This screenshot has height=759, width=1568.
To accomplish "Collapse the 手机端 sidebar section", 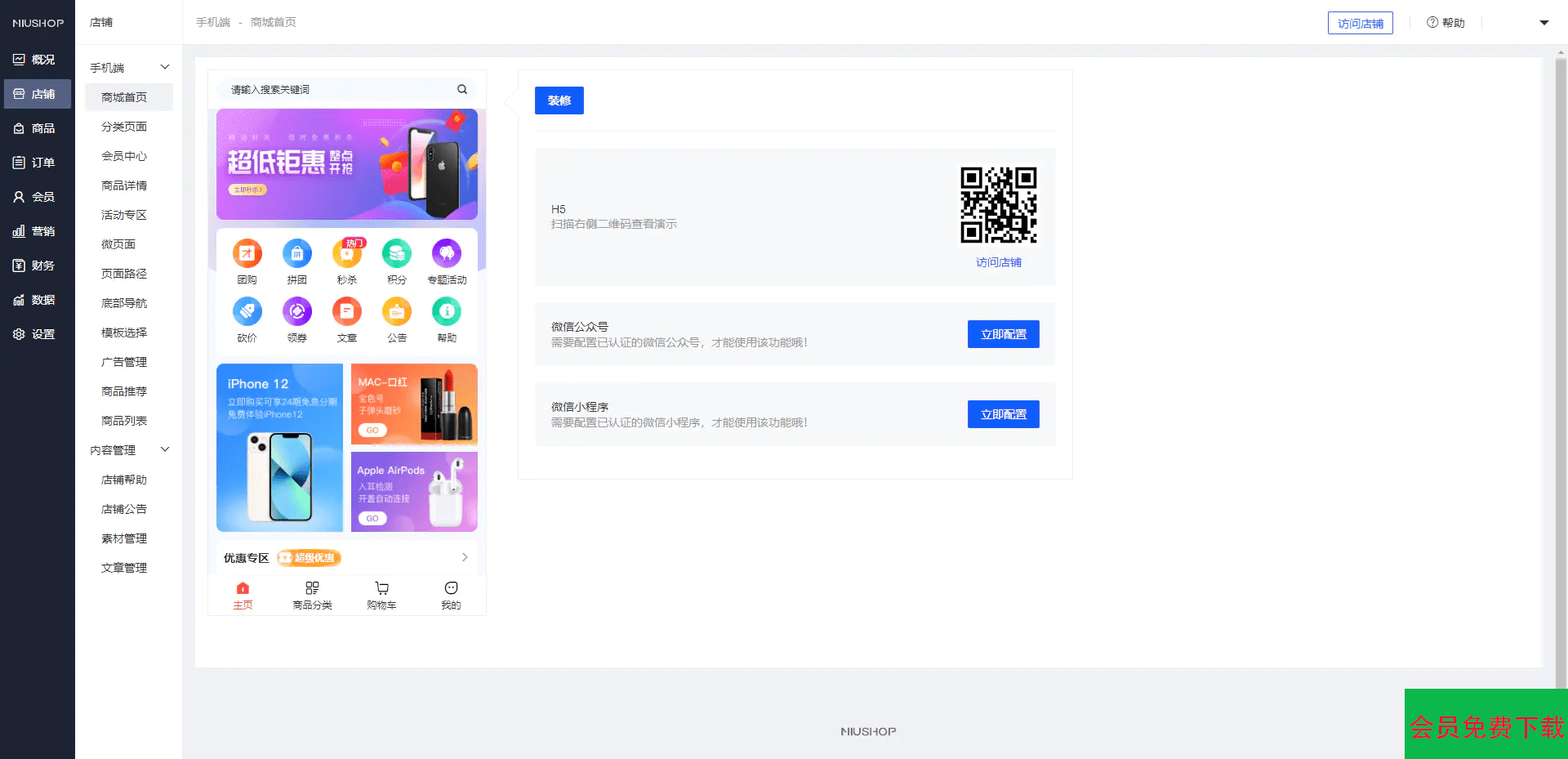I will (x=164, y=68).
